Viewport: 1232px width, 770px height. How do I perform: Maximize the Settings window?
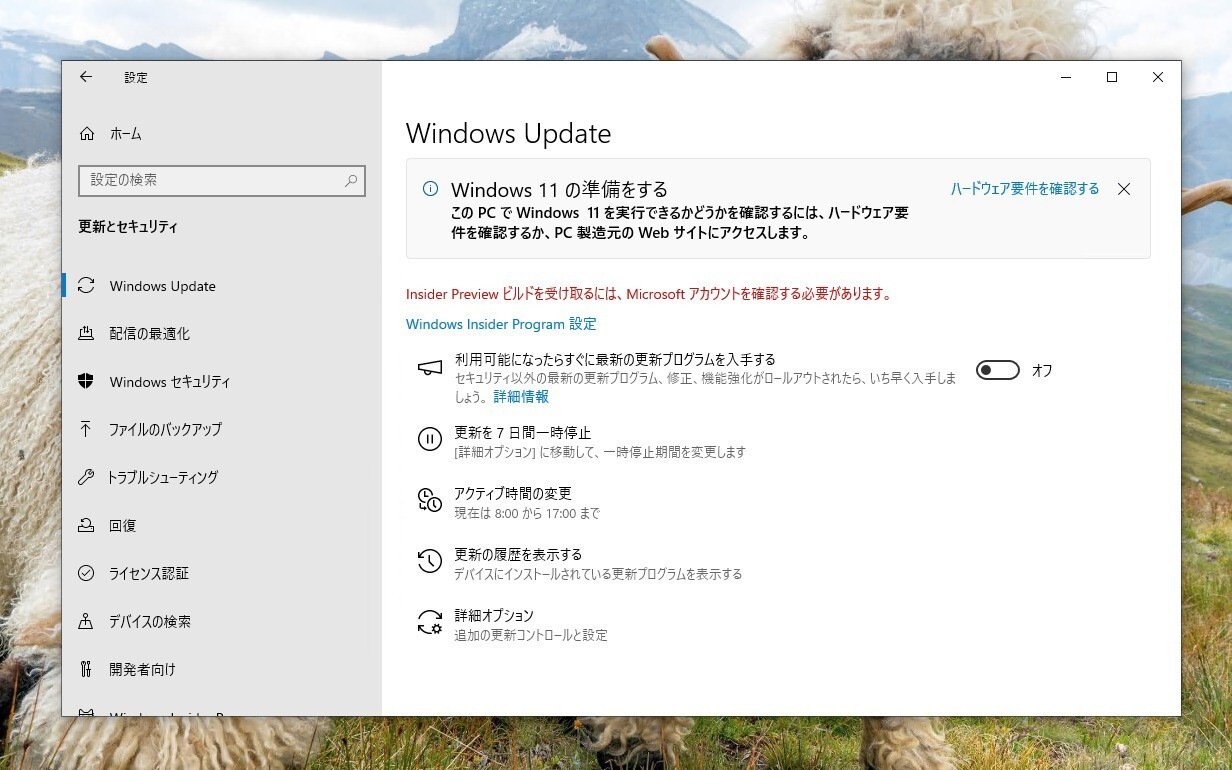[1111, 77]
